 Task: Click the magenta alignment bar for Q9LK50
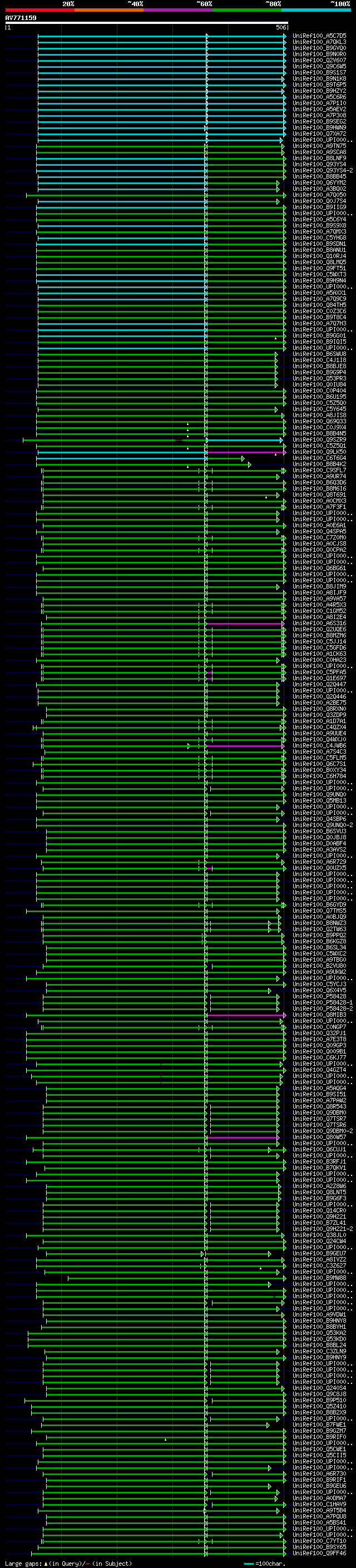click(246, 452)
